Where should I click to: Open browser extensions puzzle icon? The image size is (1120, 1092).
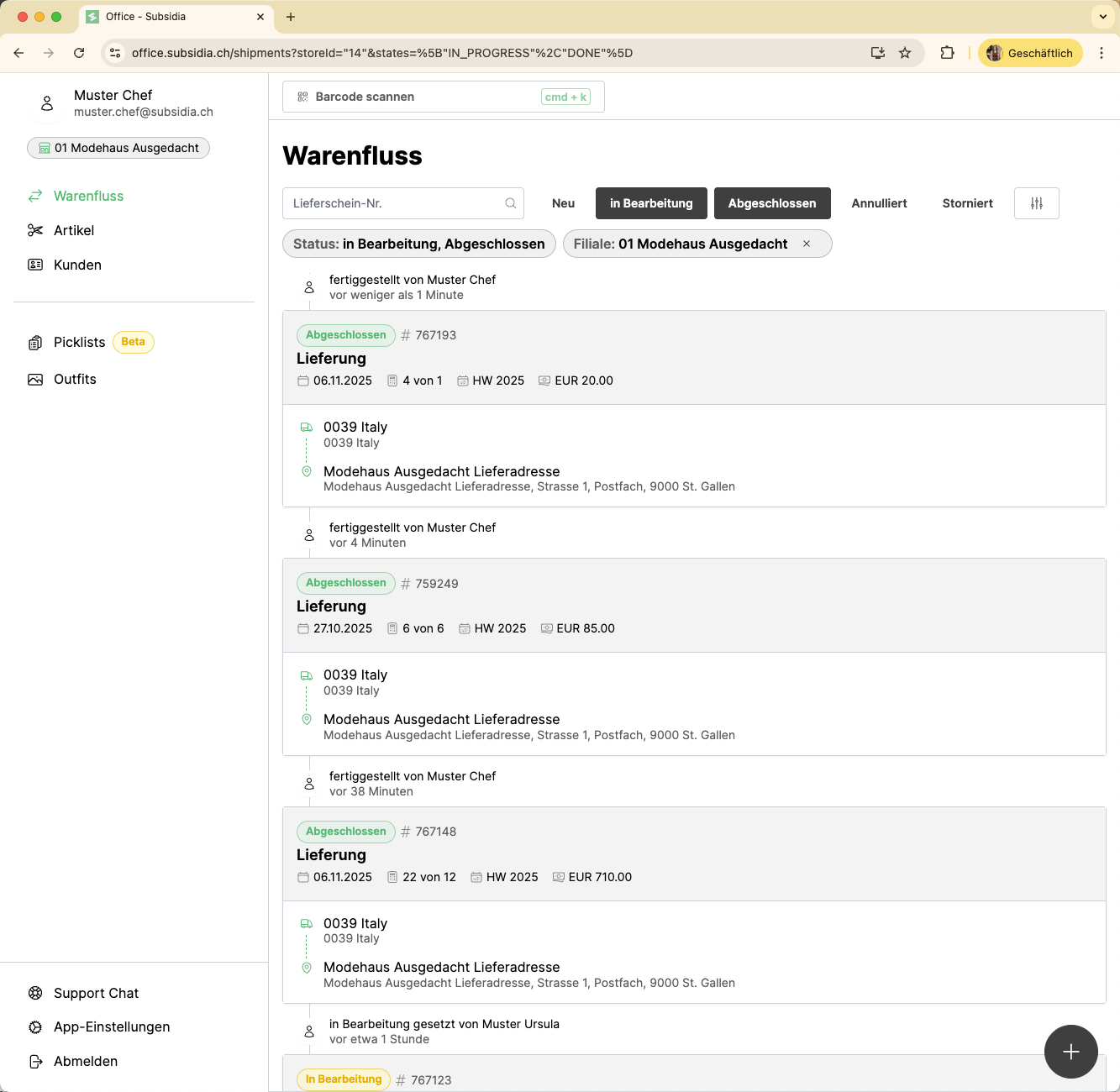pyautogui.click(x=947, y=53)
